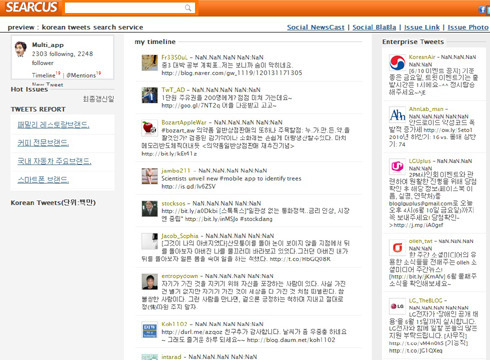Open the Facebook icon in header
The width and height of the screenshot is (490, 360).
click(x=482, y=10)
